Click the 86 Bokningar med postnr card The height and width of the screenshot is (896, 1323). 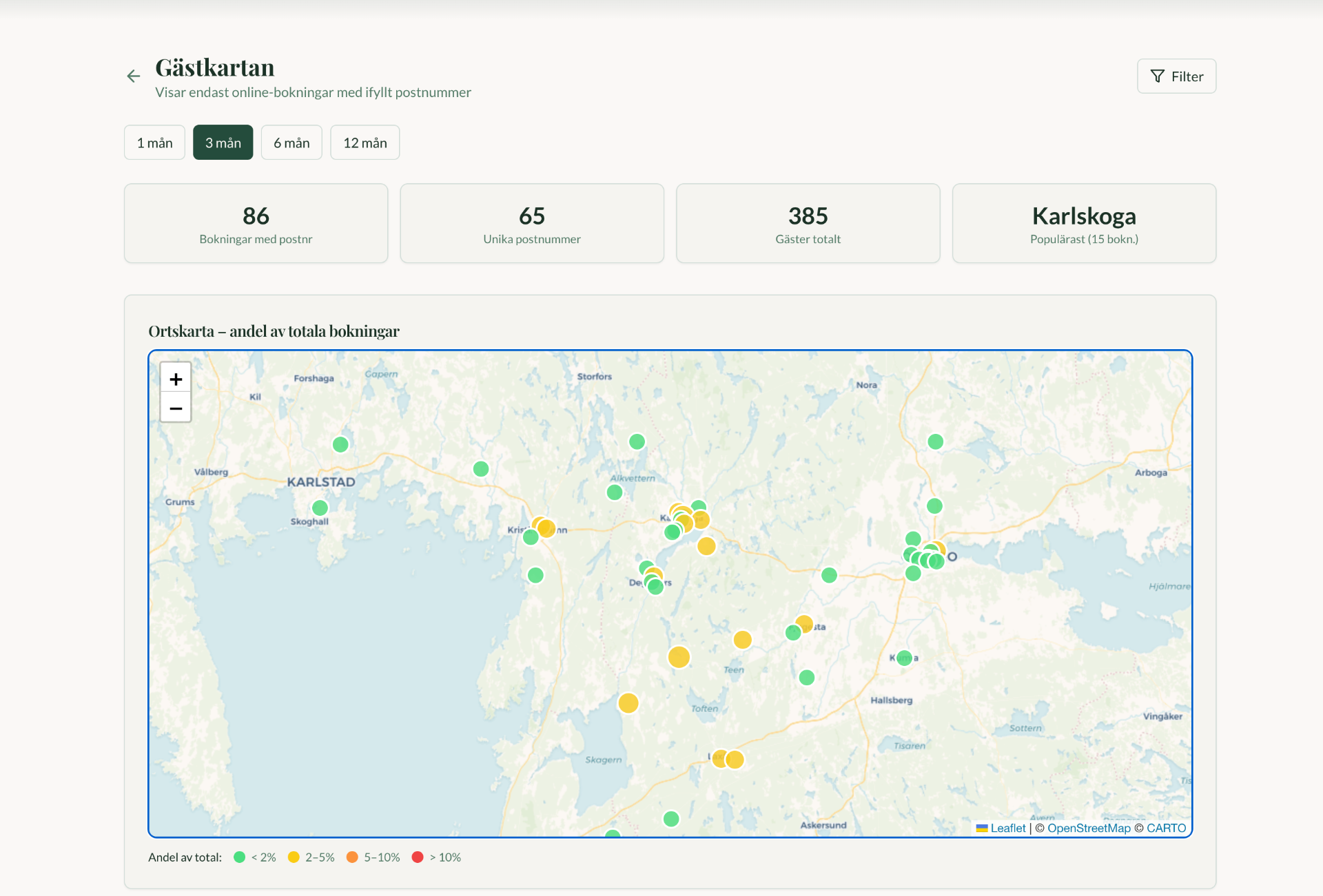256,223
